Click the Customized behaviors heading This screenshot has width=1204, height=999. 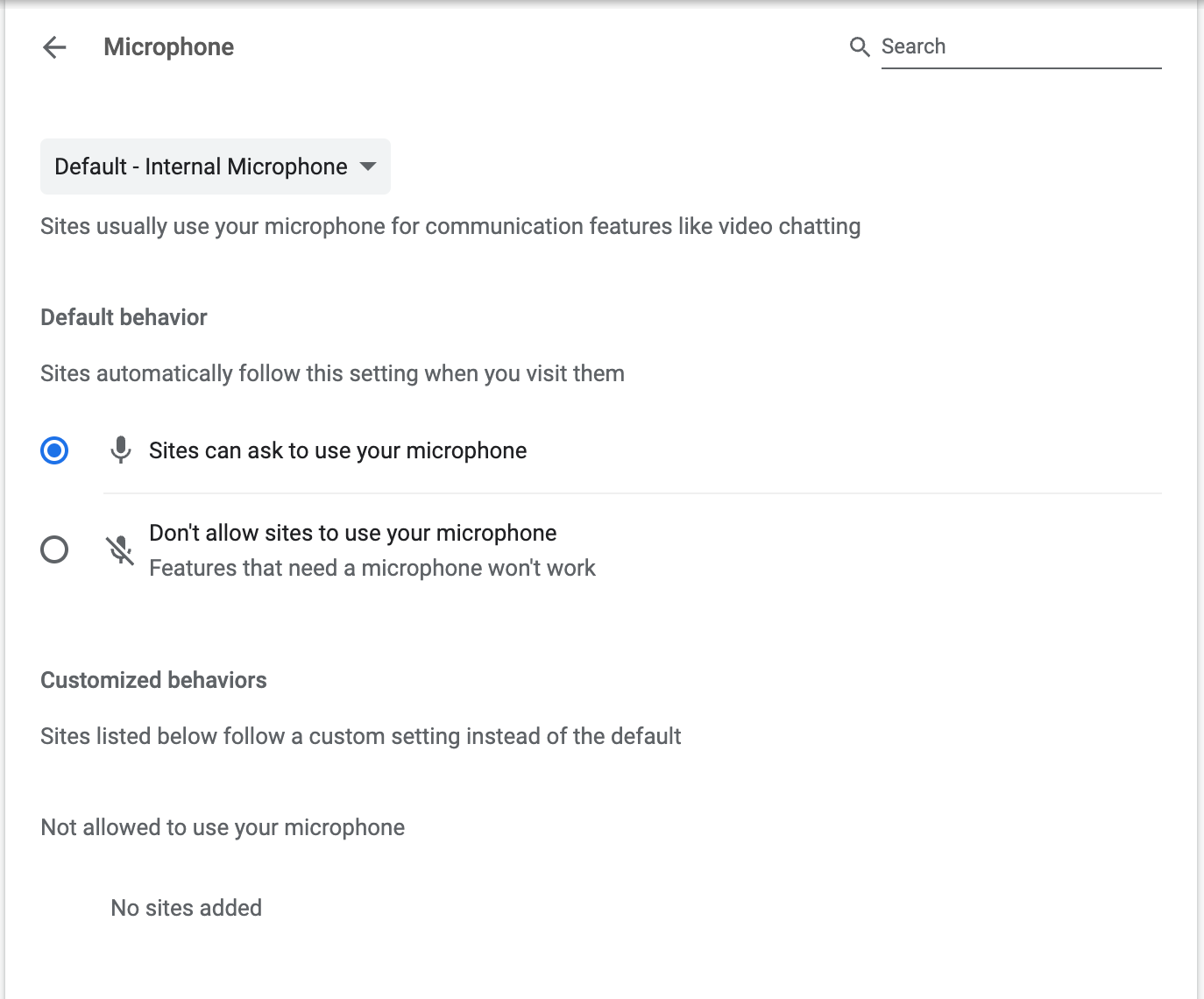(x=153, y=680)
